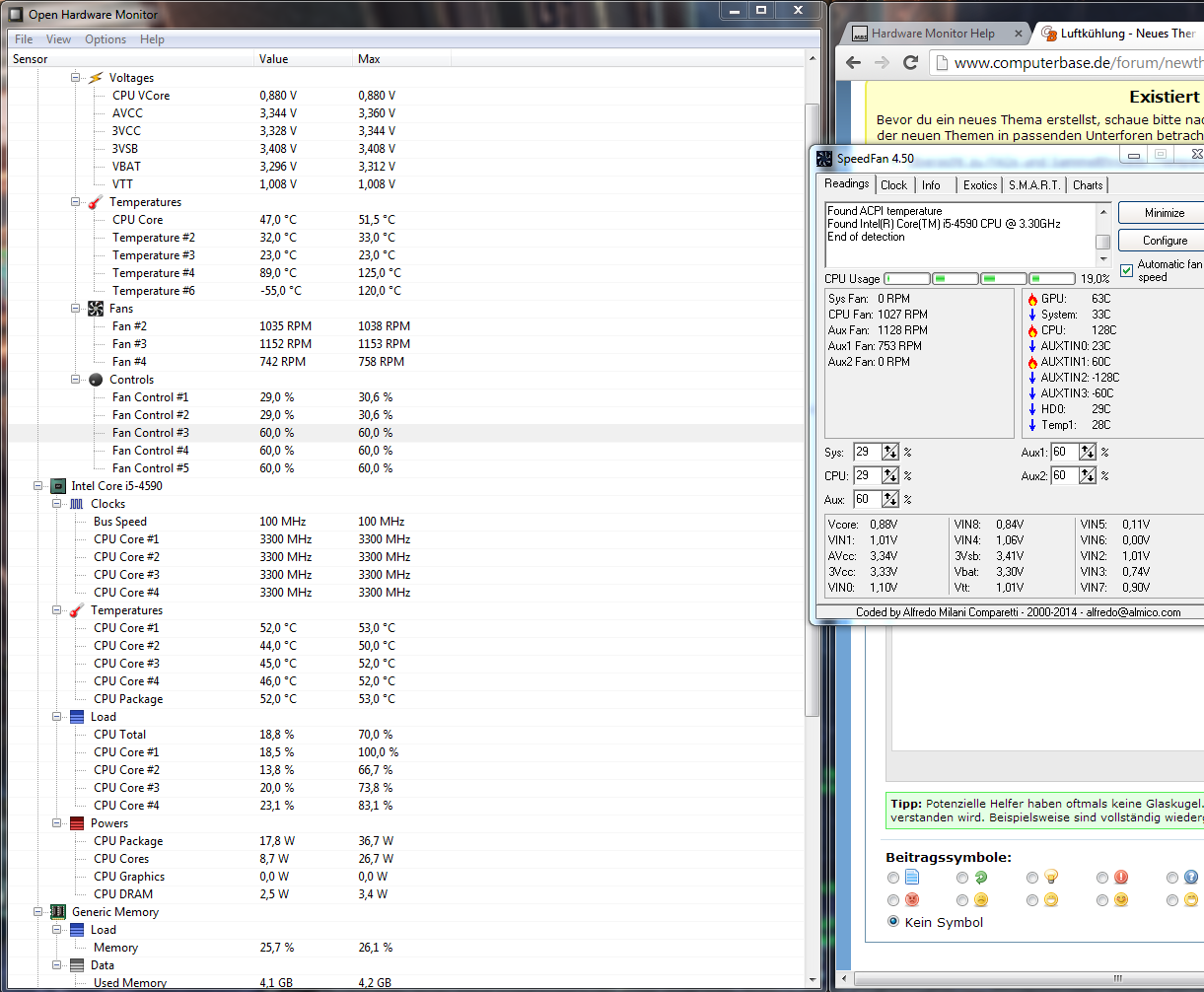Click the down arrow icon beside HD0
1204x992 pixels.
pos(1032,409)
